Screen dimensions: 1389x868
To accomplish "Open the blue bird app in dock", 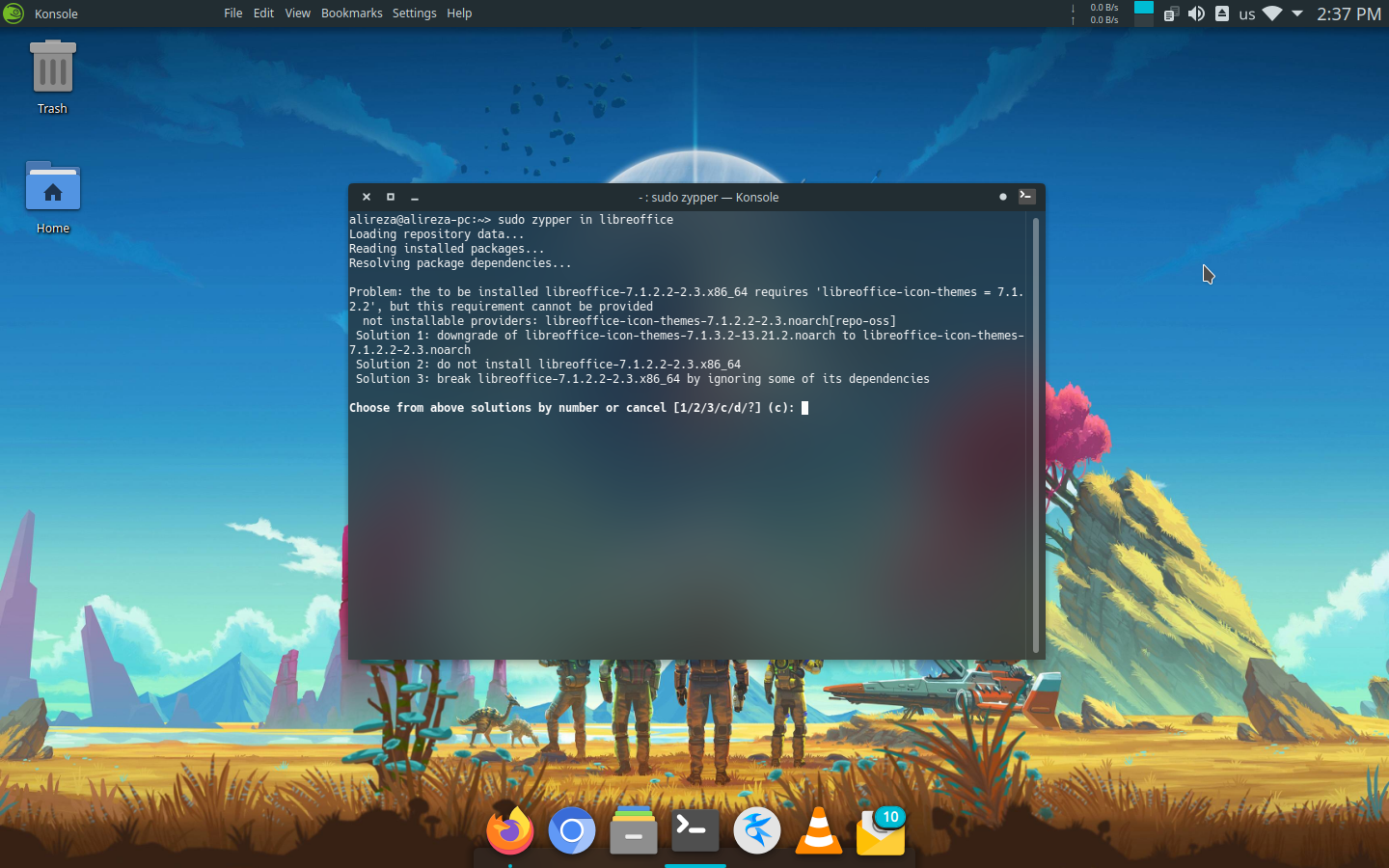I will coord(757,830).
